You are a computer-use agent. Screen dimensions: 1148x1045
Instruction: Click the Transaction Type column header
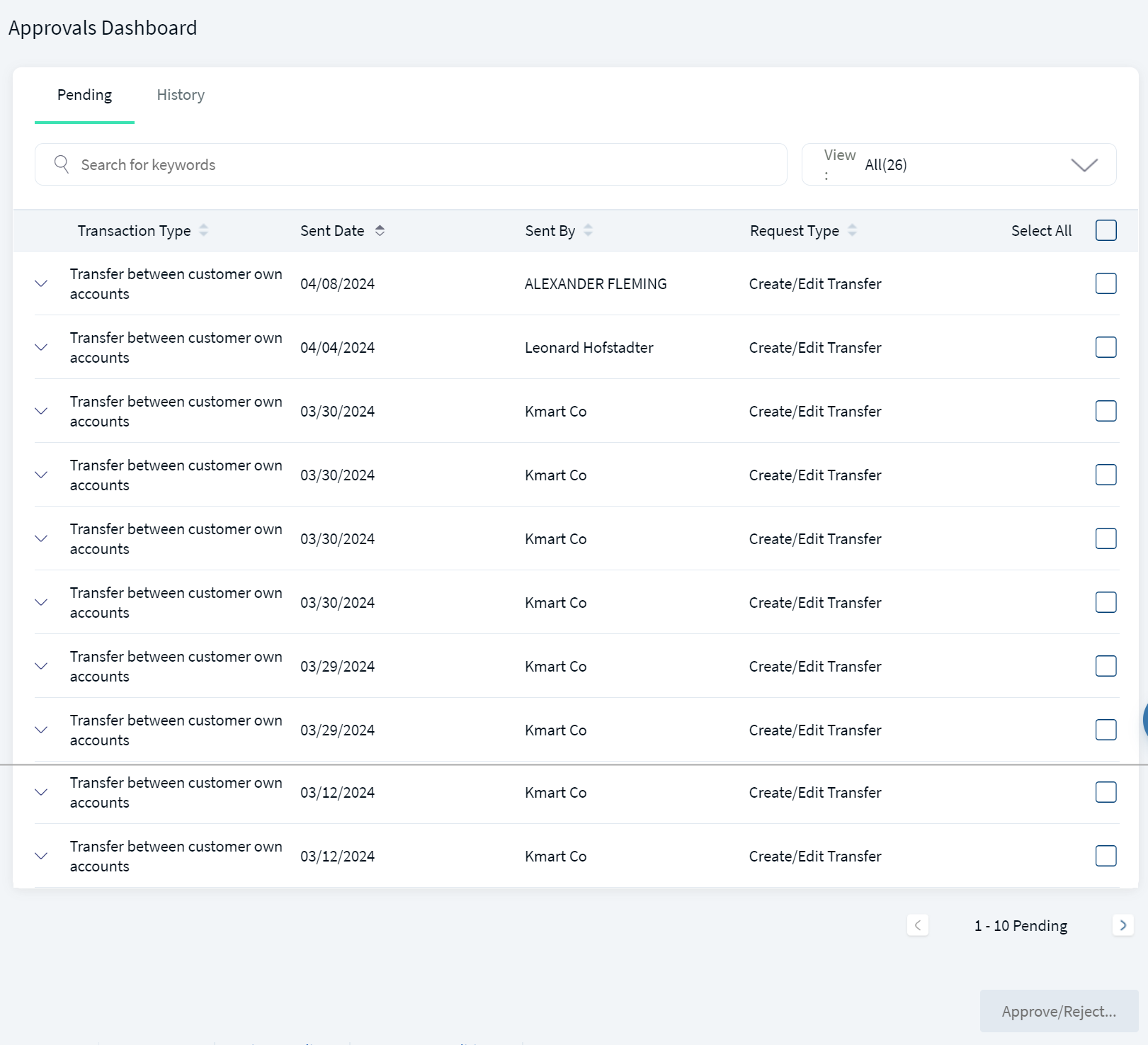[134, 231]
